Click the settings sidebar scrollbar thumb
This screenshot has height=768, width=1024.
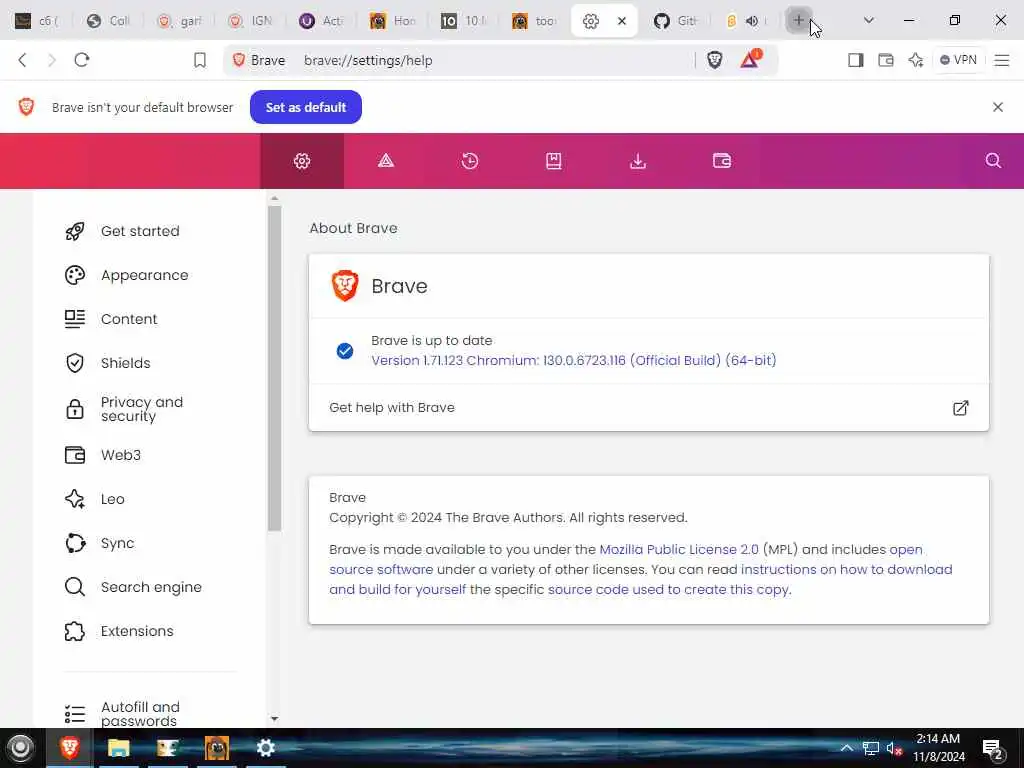click(274, 368)
